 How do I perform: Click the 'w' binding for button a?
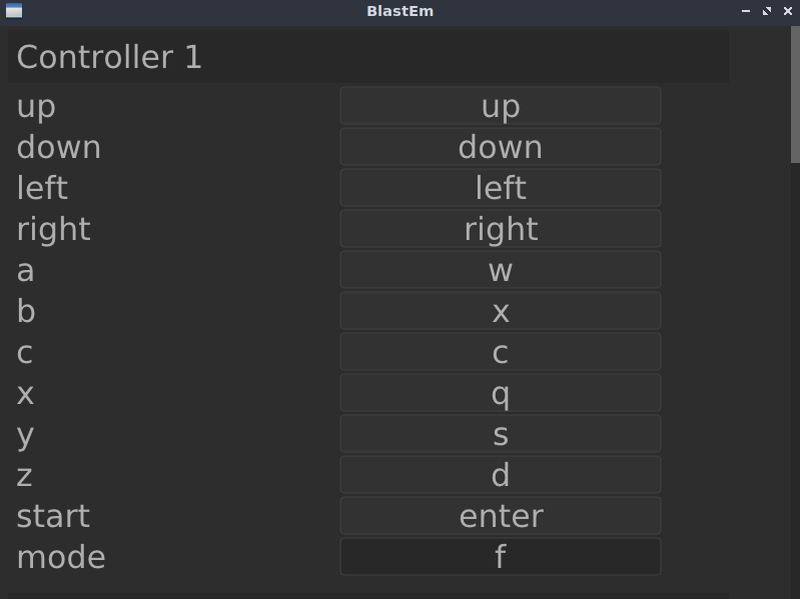500,270
